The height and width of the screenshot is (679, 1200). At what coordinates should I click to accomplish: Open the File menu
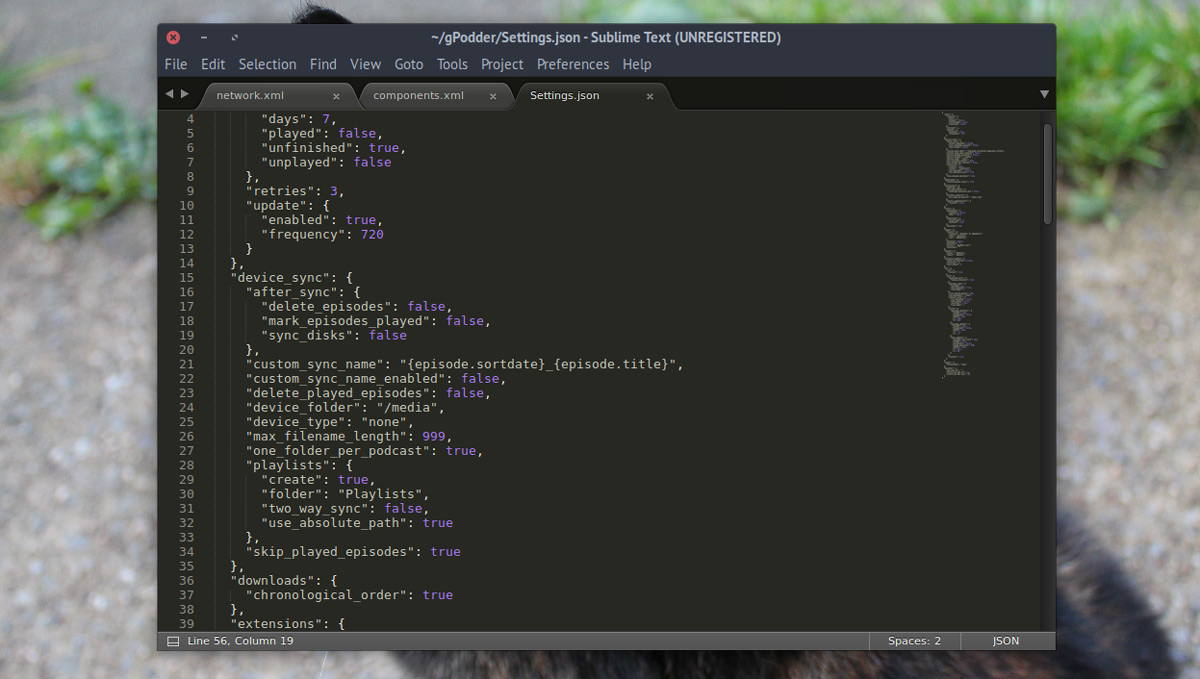(x=176, y=64)
